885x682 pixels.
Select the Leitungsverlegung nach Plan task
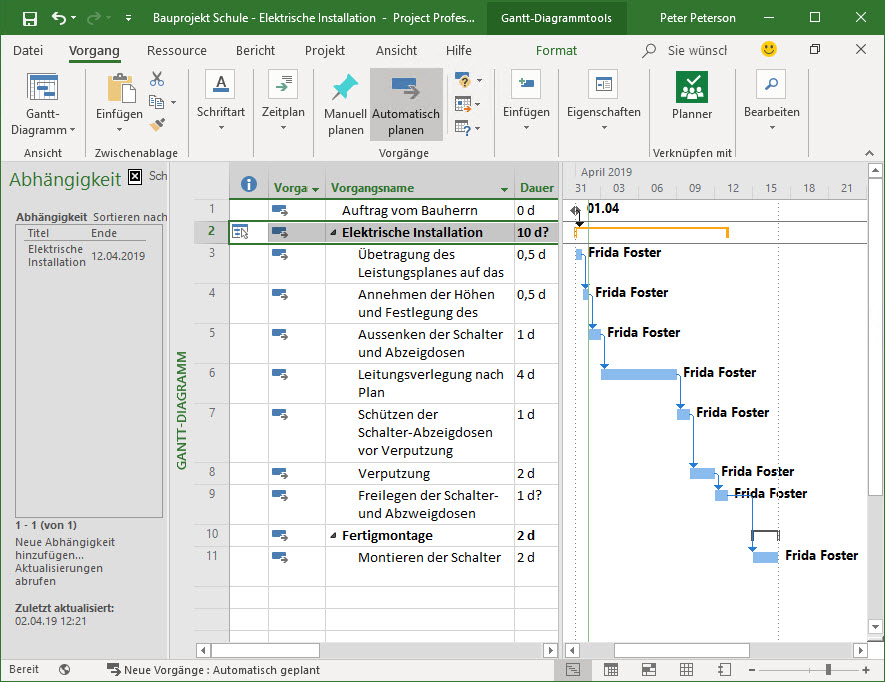click(x=419, y=383)
